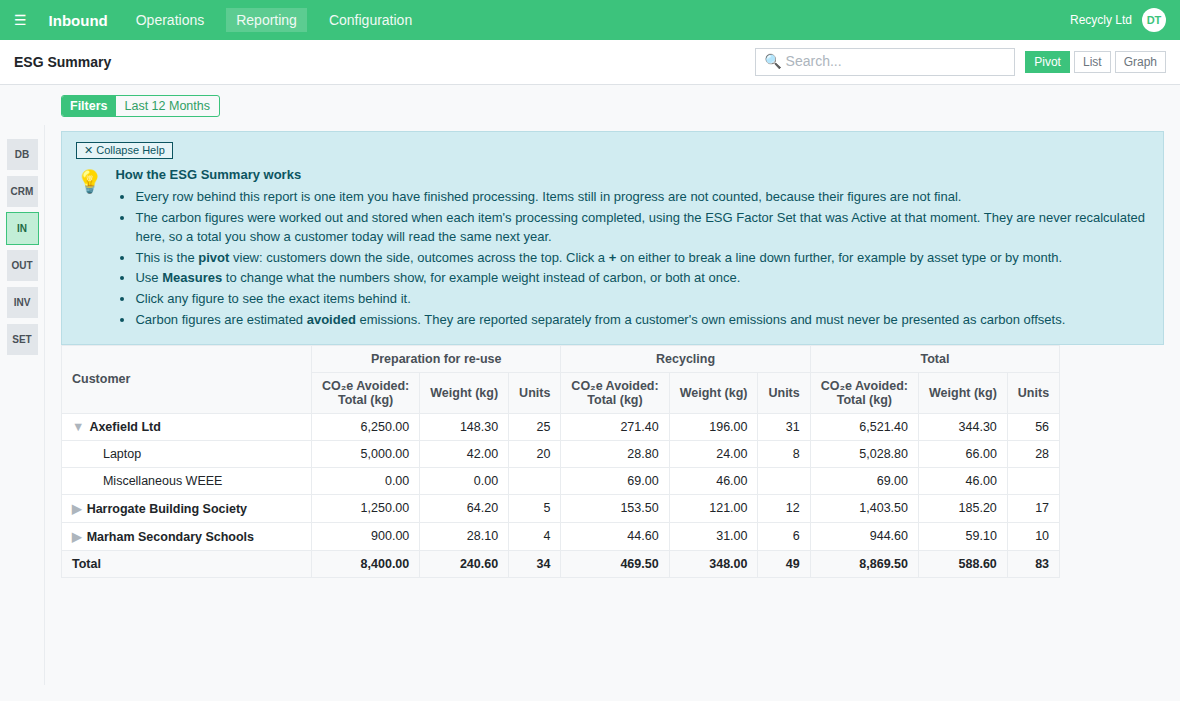This screenshot has width=1180, height=701.
Task: Click the How the ESG Summary works heading
Action: [208, 175]
